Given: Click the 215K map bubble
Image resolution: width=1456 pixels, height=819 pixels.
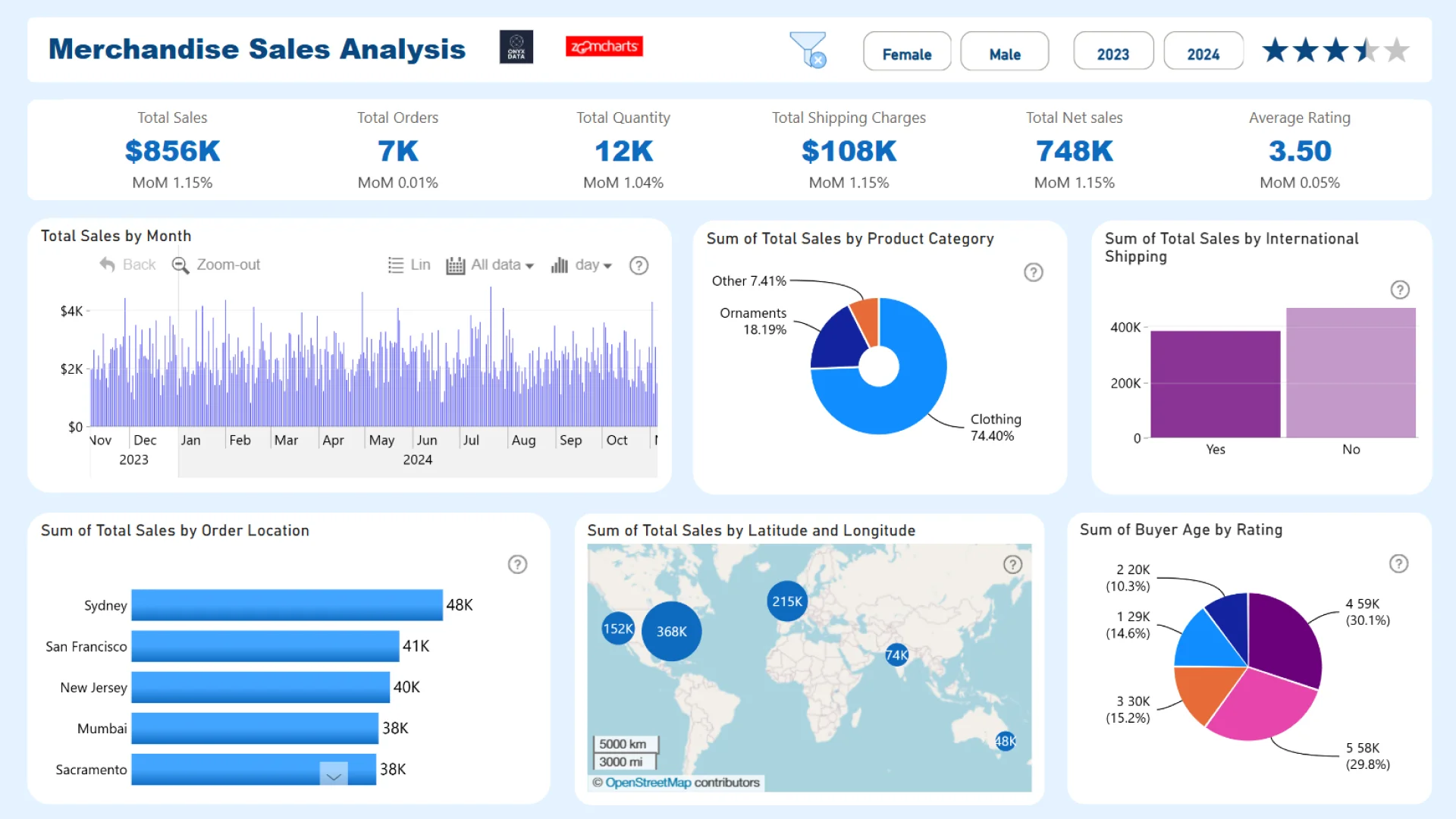Looking at the screenshot, I should [787, 601].
